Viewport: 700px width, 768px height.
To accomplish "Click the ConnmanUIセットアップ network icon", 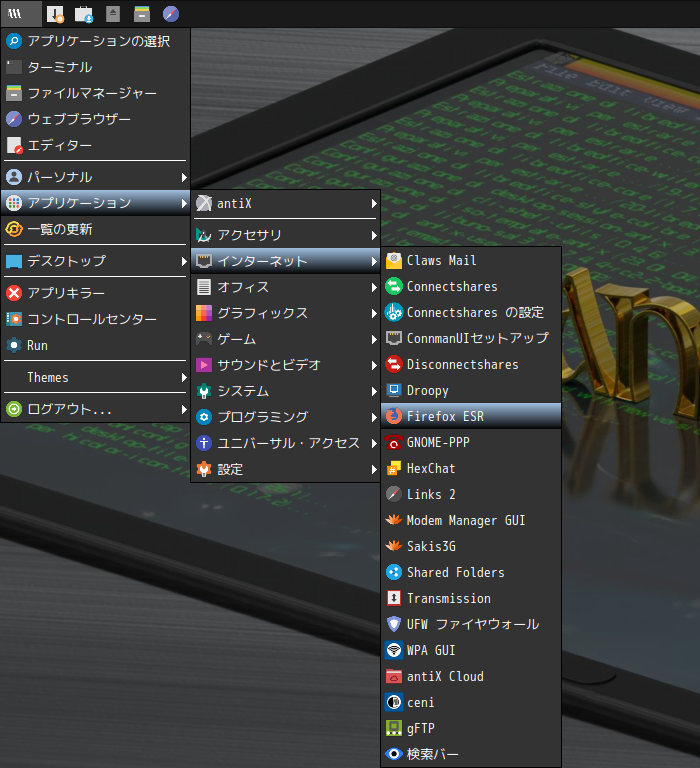I will click(x=394, y=338).
